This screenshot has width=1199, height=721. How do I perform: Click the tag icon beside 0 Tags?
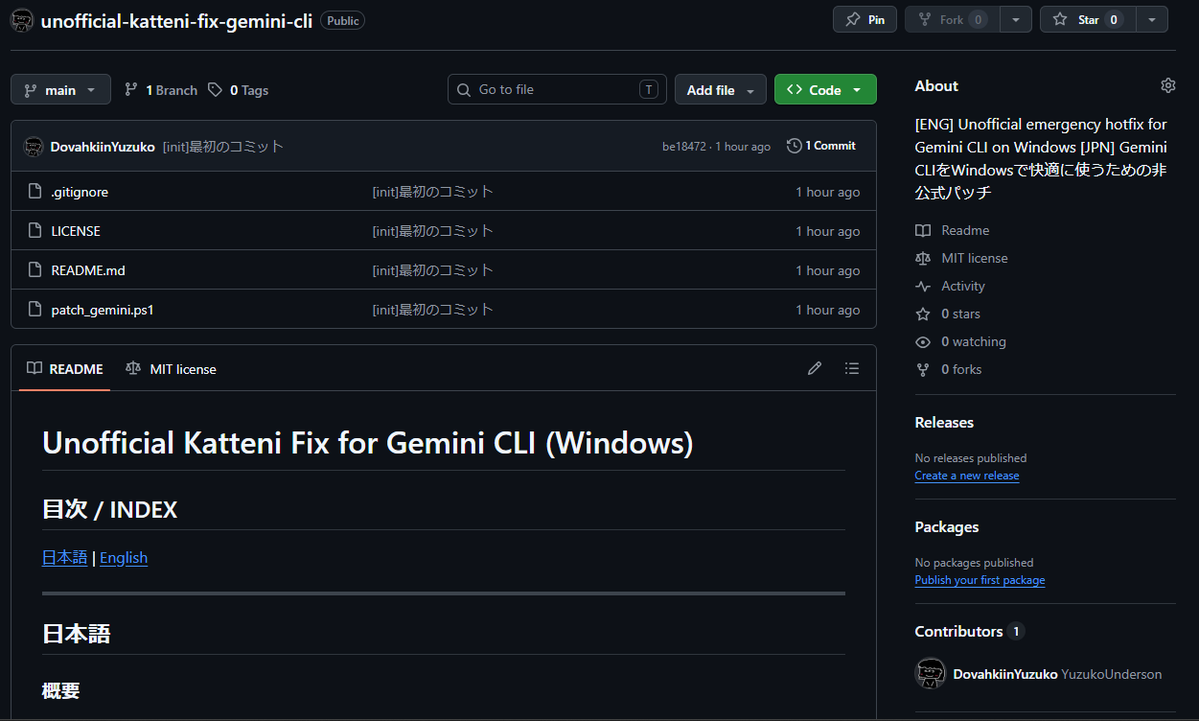coord(215,89)
